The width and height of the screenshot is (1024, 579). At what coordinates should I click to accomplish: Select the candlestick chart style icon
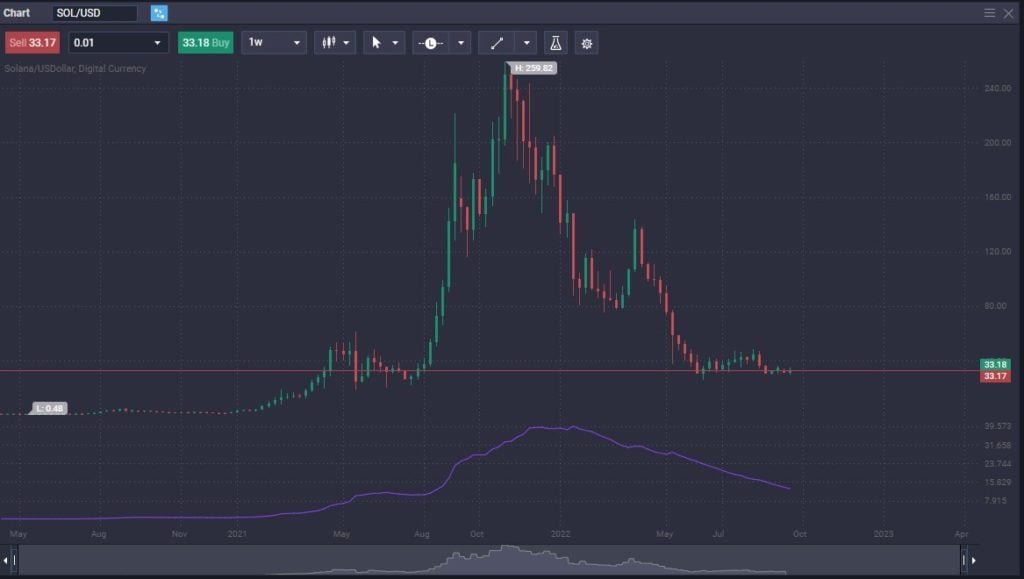click(x=328, y=42)
